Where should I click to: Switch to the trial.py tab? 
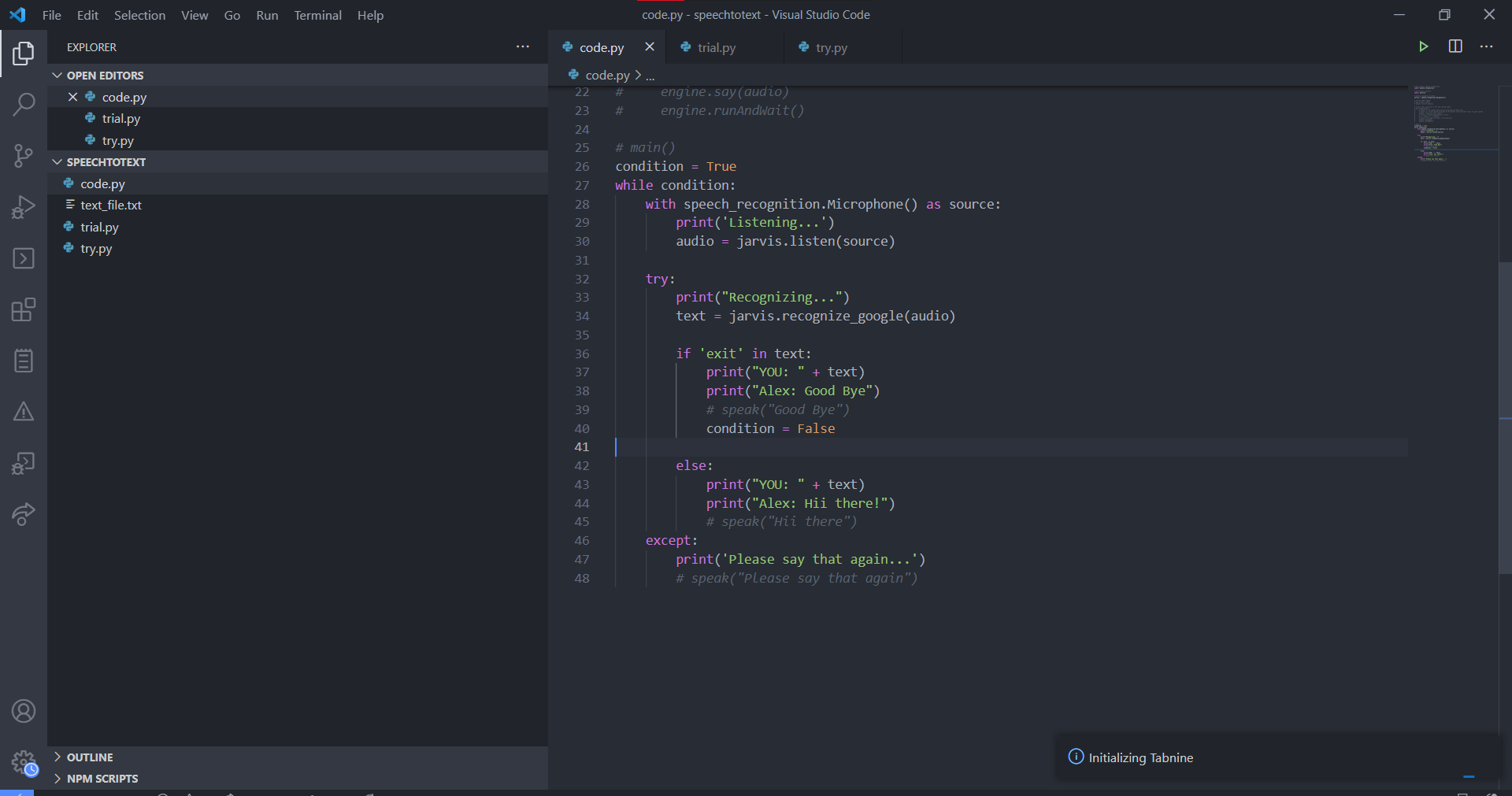pyautogui.click(x=716, y=47)
